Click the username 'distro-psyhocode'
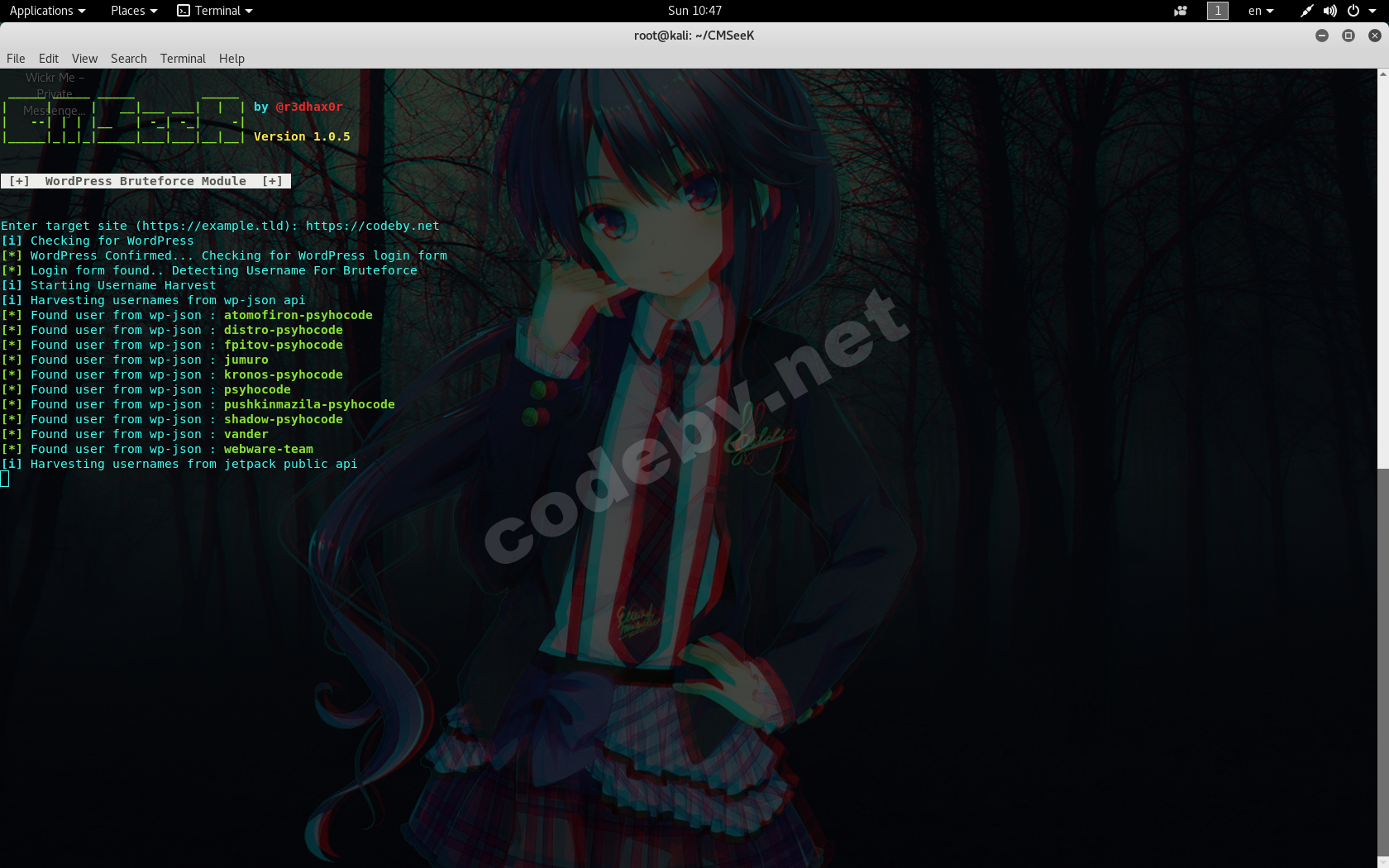The image size is (1389, 868). coord(284,330)
